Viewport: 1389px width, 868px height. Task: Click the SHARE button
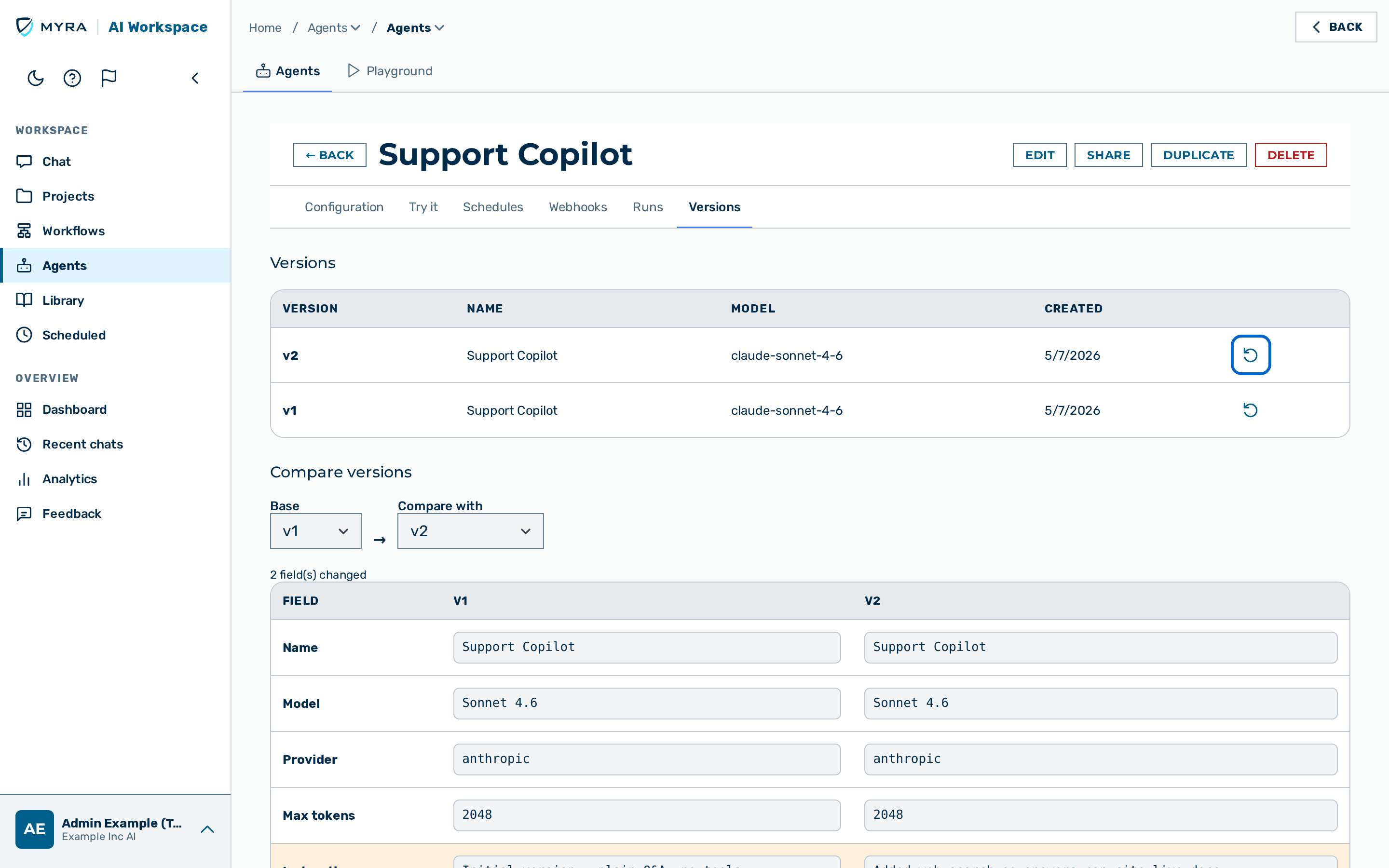(x=1108, y=155)
